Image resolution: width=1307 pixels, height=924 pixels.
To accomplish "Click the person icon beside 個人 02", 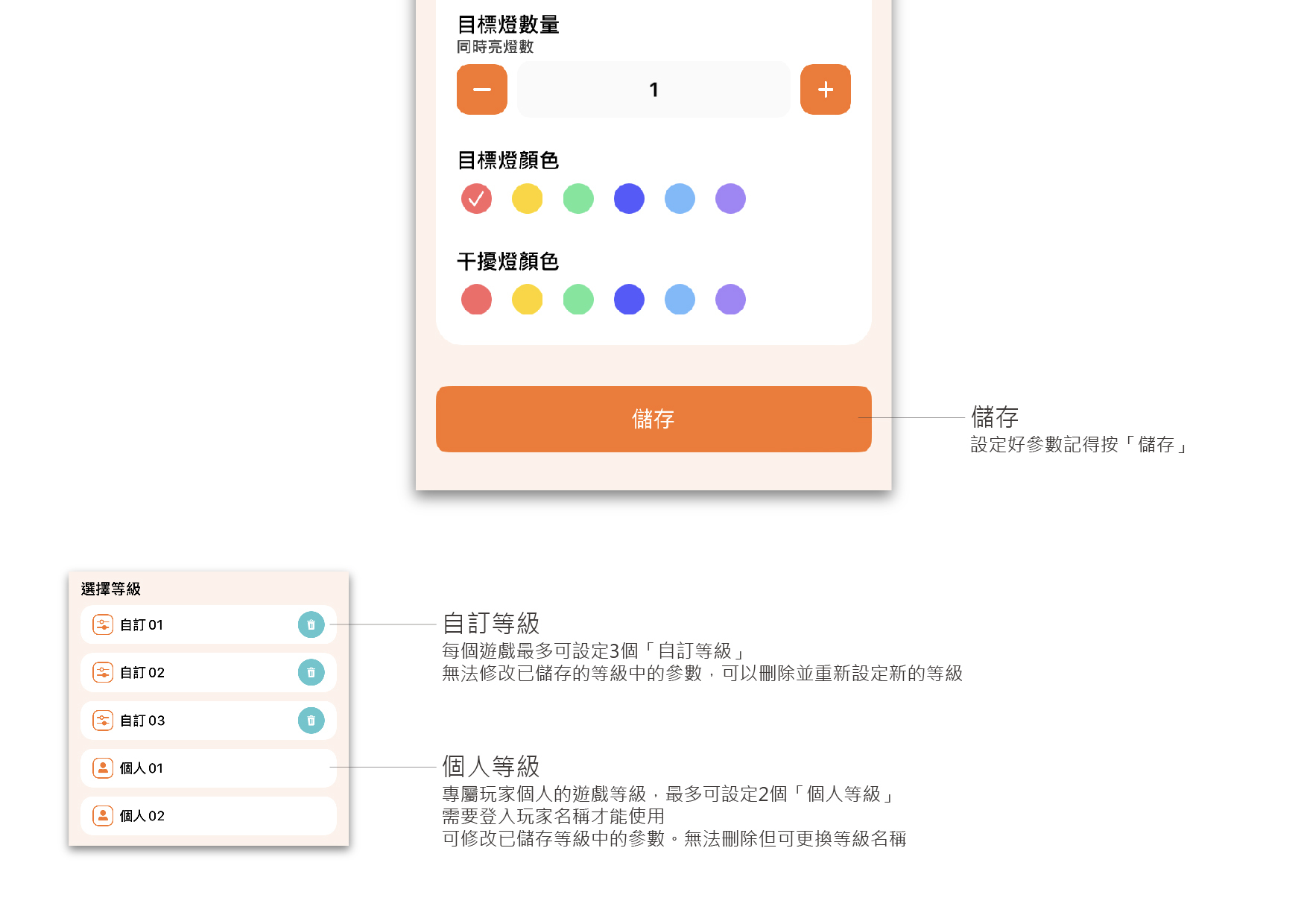I will [x=103, y=815].
